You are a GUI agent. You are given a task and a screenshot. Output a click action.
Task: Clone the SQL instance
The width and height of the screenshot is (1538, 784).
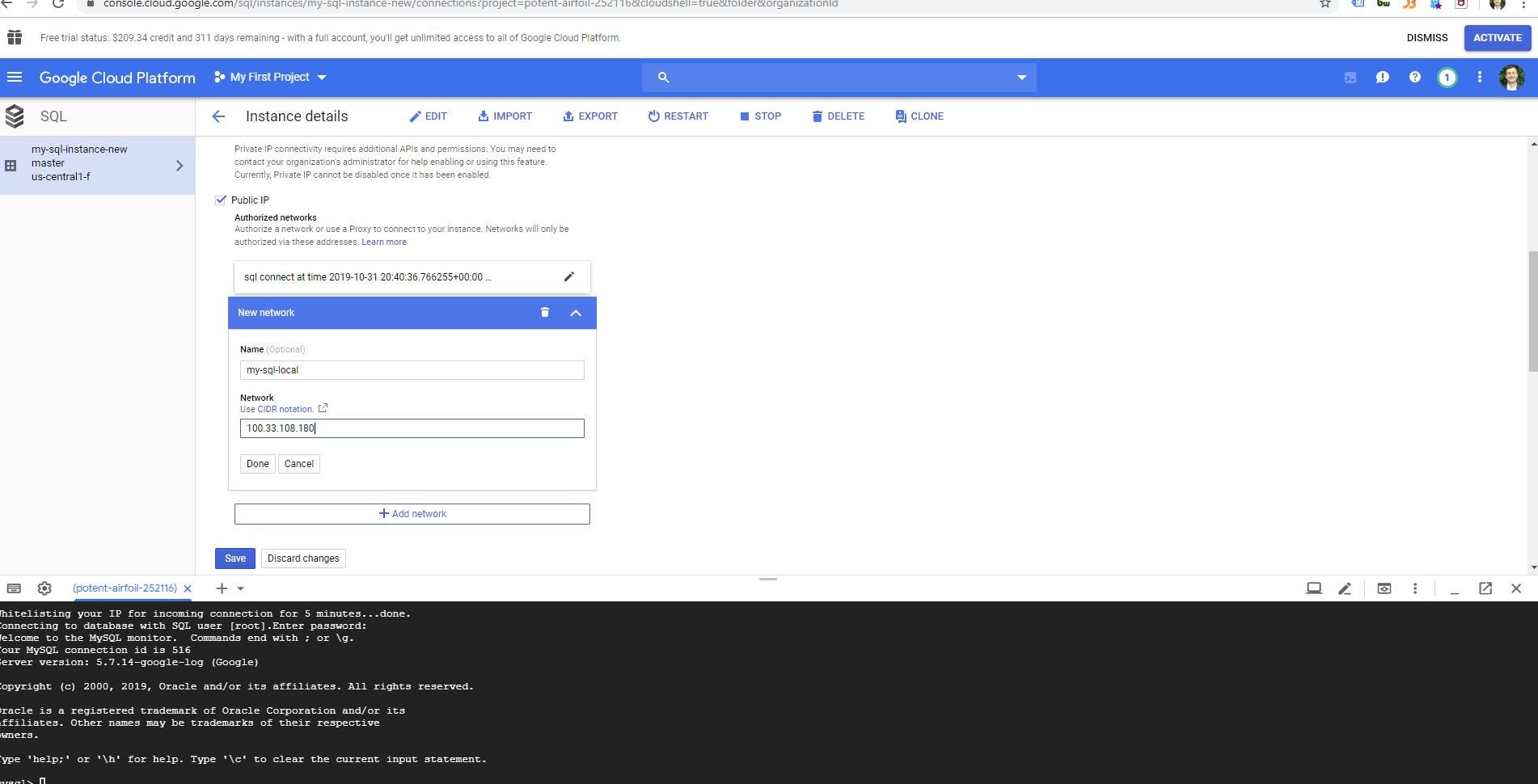(x=919, y=116)
